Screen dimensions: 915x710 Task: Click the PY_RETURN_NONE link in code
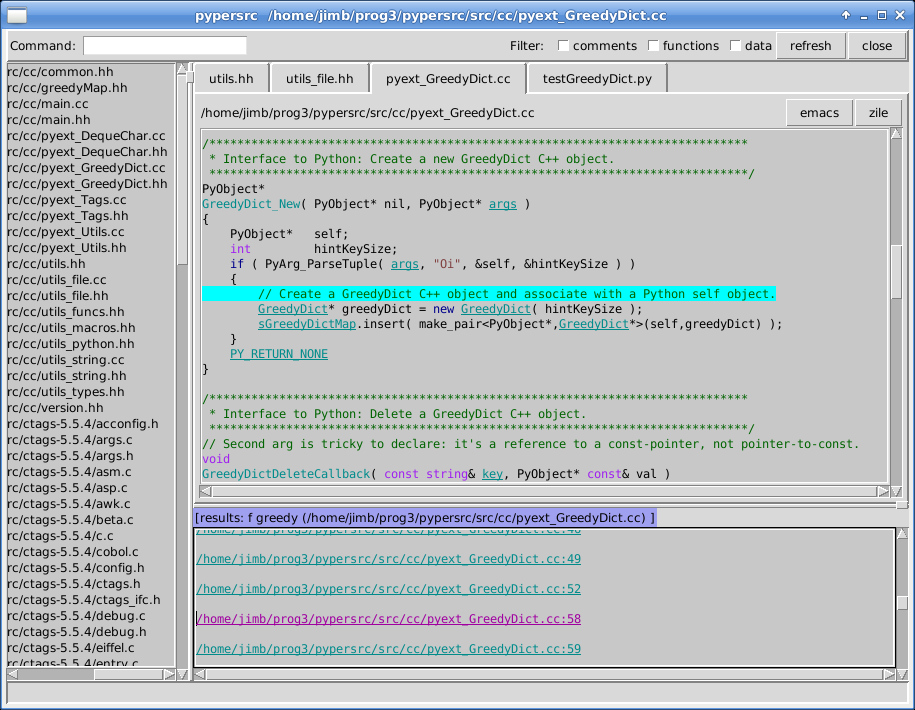click(278, 354)
